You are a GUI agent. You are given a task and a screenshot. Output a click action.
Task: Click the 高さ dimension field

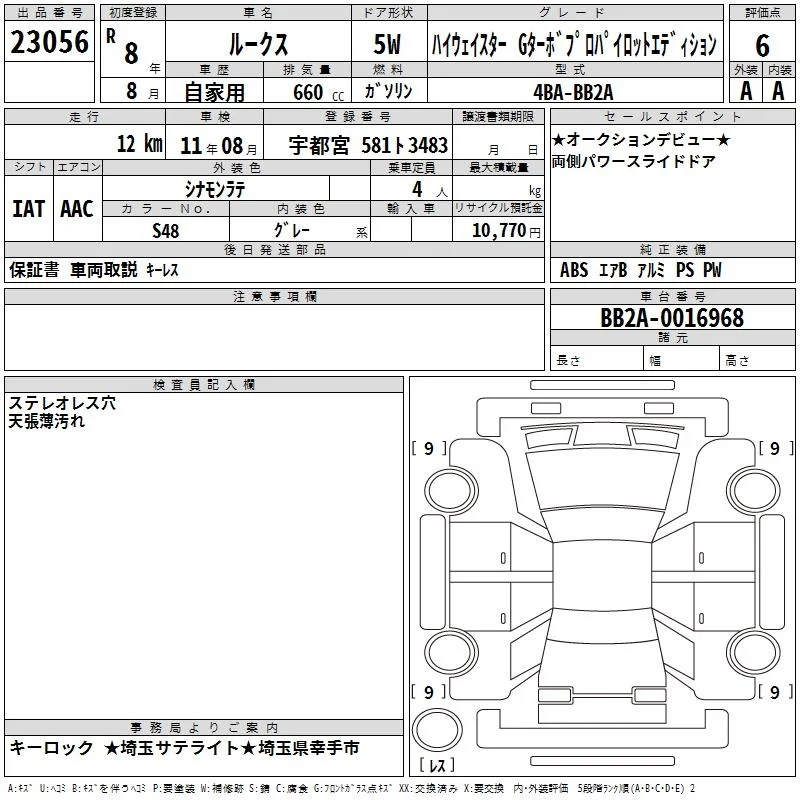(x=757, y=358)
